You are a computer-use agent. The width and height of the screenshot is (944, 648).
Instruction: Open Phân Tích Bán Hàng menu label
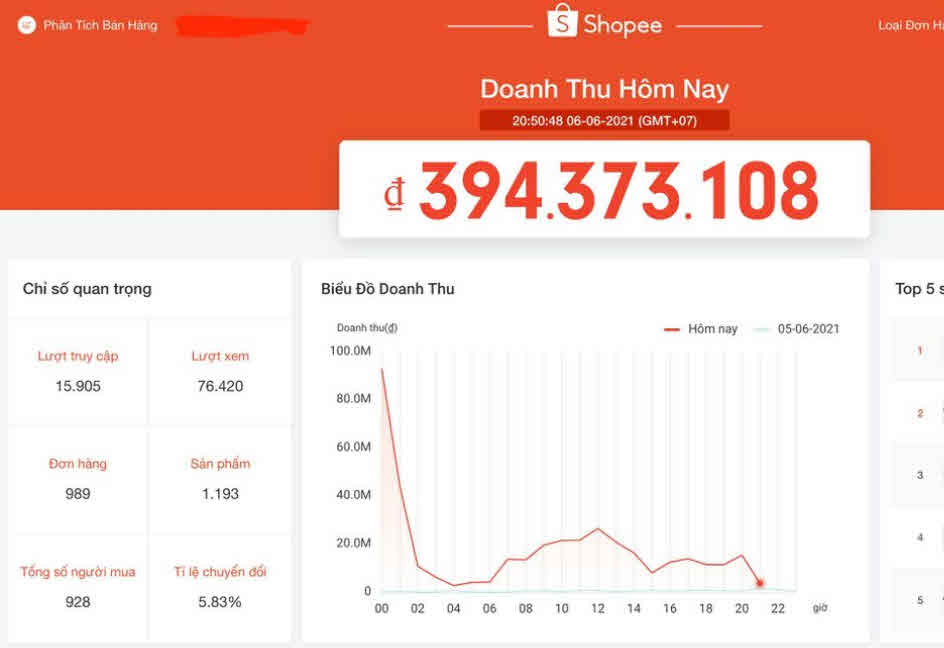click(100, 25)
